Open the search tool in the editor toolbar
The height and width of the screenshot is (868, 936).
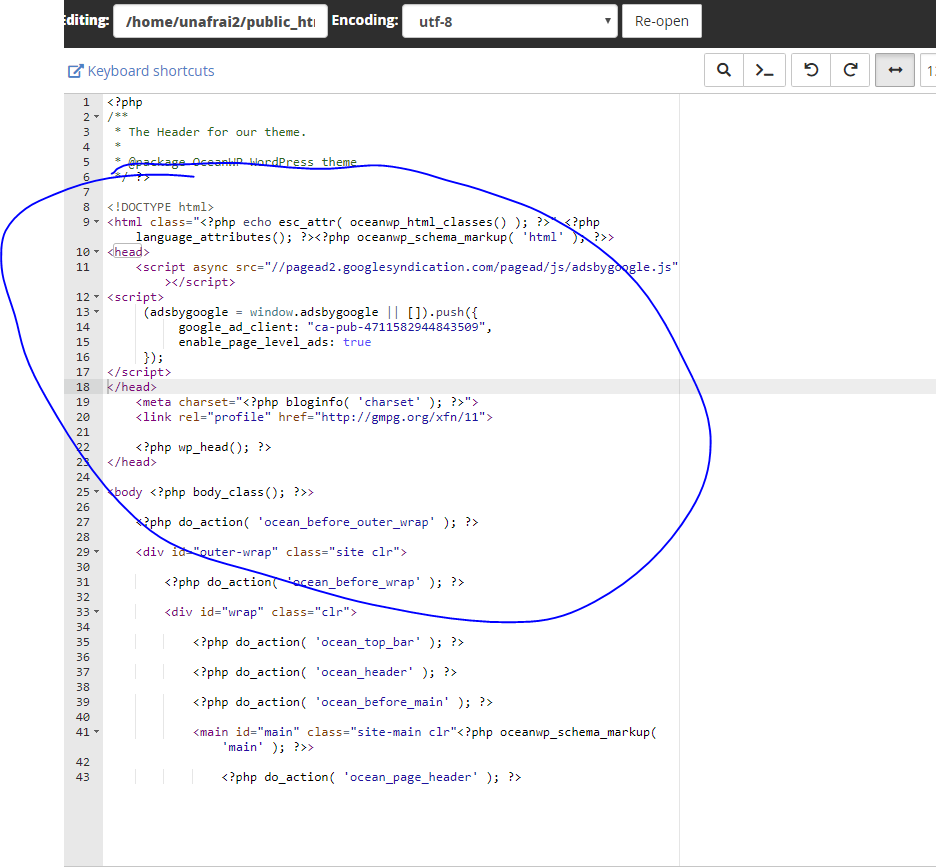[x=724, y=70]
